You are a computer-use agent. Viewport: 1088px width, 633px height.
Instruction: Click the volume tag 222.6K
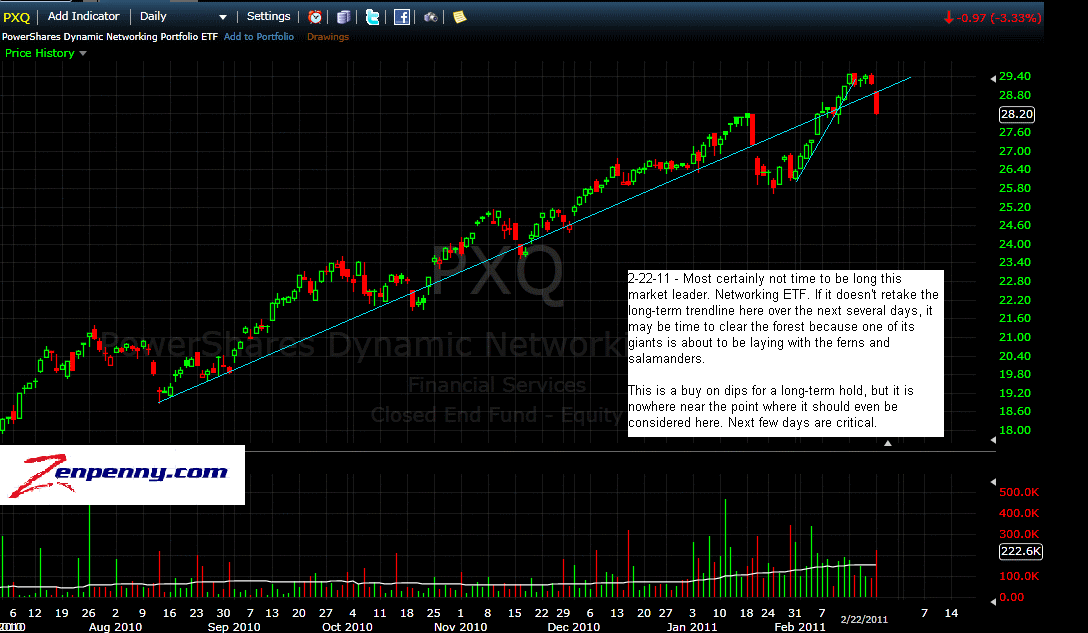[x=1021, y=551]
